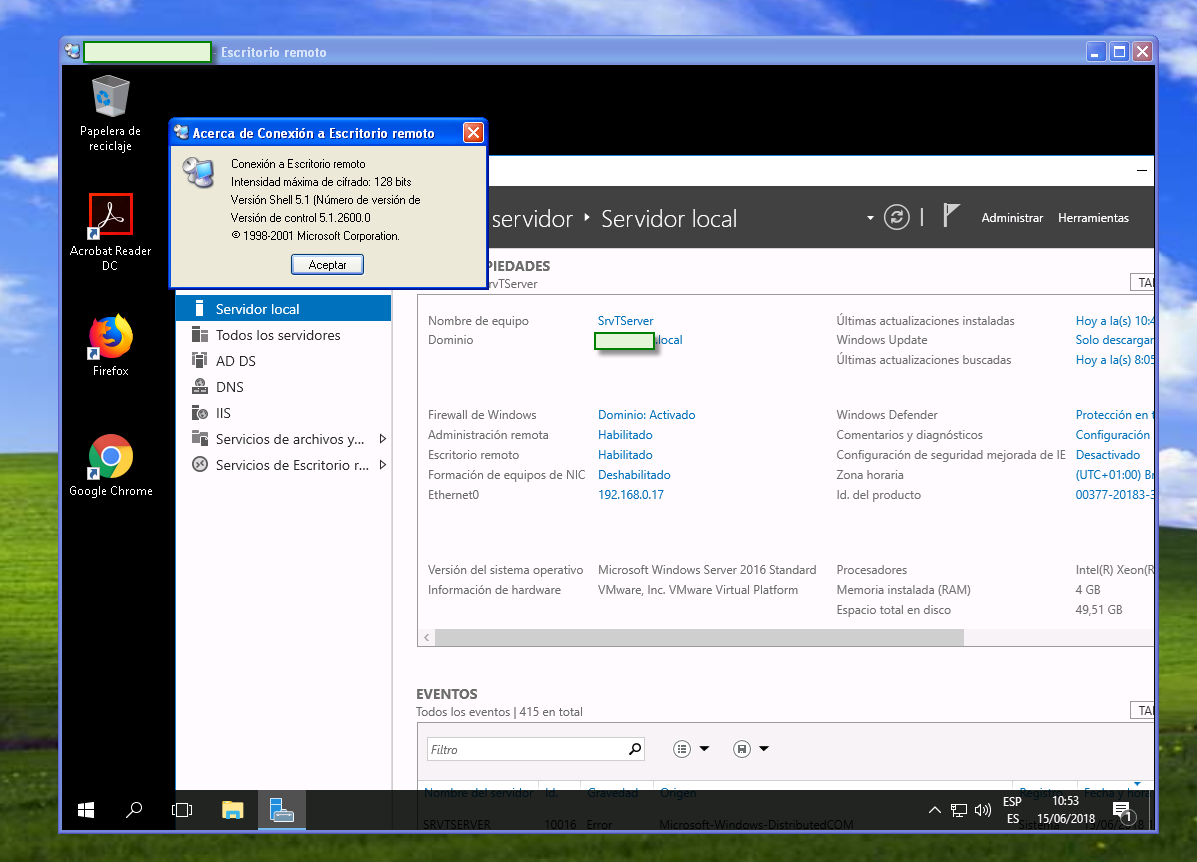Click the EVENTOS section heading

click(x=447, y=694)
